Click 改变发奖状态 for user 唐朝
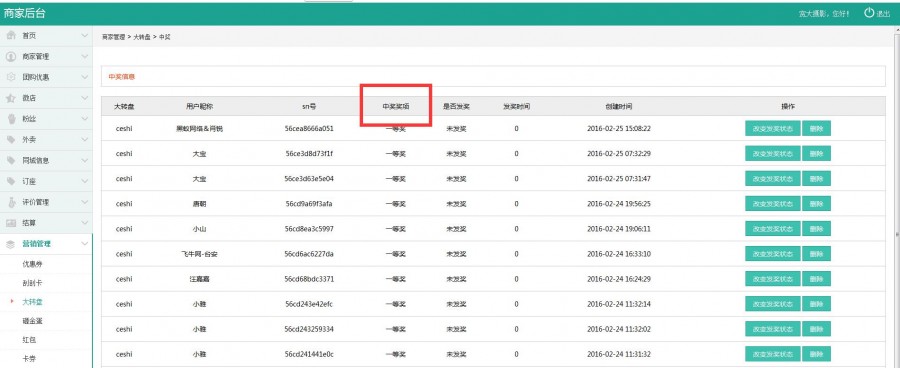Screen dimensions: 900x368 773,204
